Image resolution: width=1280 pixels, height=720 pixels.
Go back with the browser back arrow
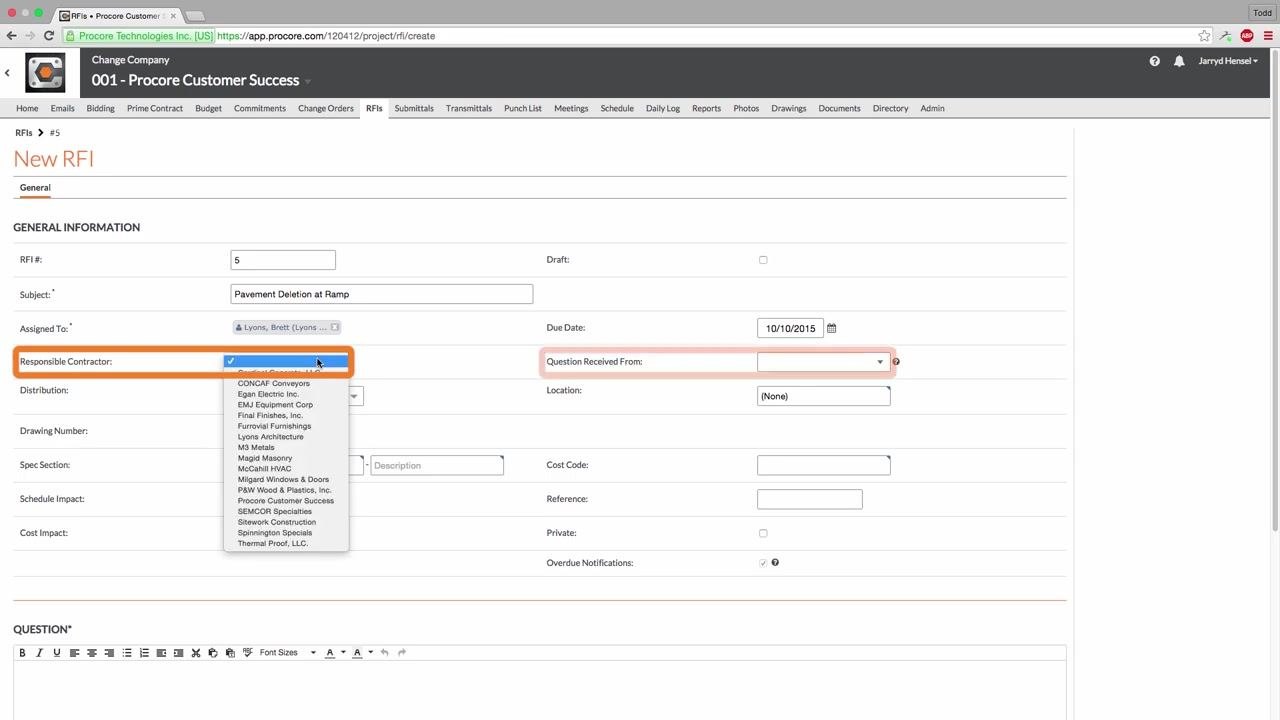click(x=12, y=36)
